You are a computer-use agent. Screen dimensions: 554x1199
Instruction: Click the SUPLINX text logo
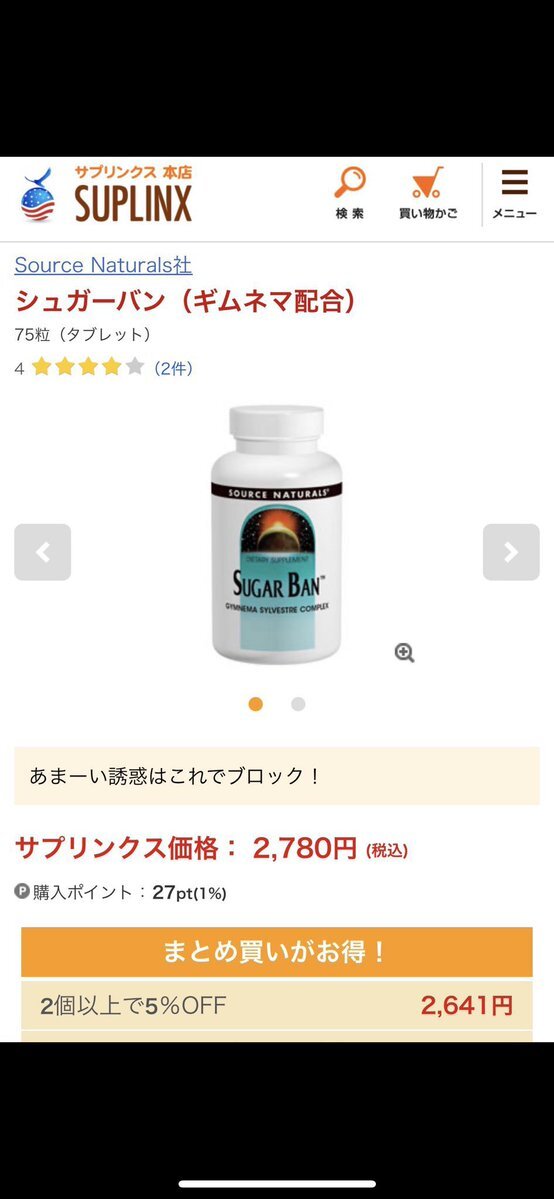[x=133, y=203]
